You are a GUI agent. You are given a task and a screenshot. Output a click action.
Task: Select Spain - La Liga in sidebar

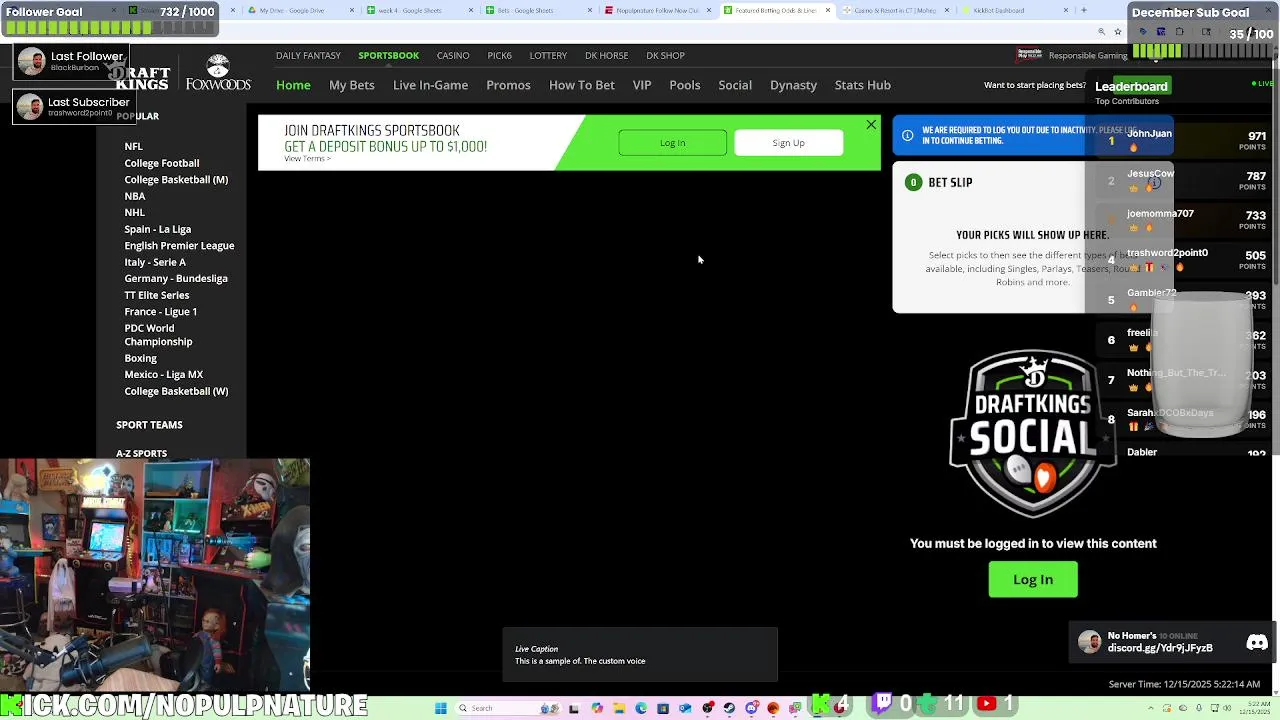point(158,229)
